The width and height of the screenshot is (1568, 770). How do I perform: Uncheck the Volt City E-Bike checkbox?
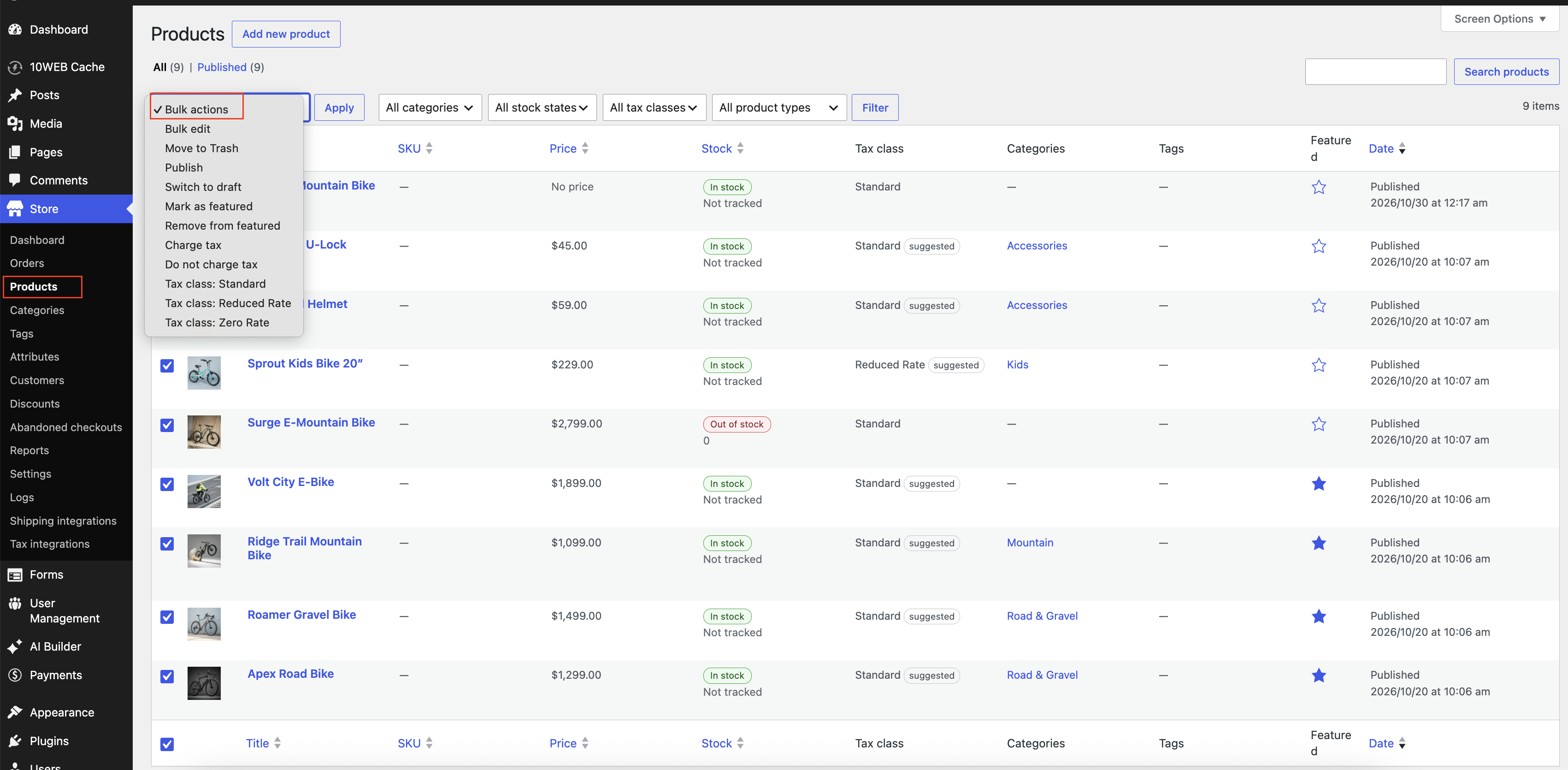pyautogui.click(x=167, y=484)
